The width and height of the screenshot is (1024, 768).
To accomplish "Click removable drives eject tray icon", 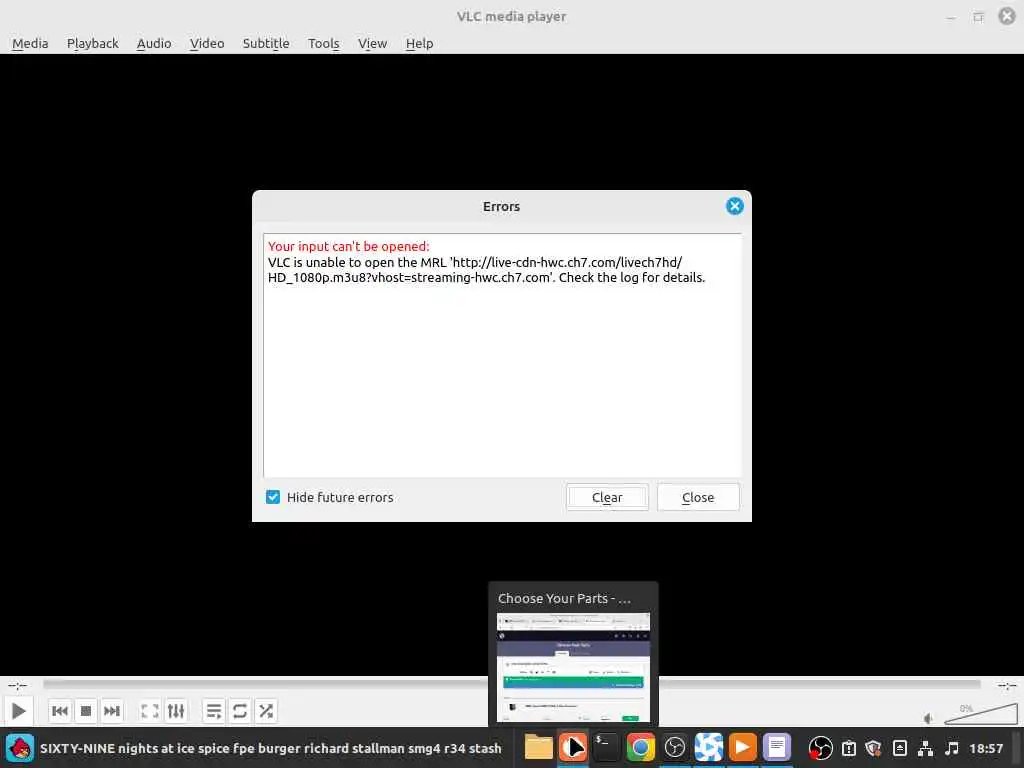I will tap(900, 748).
